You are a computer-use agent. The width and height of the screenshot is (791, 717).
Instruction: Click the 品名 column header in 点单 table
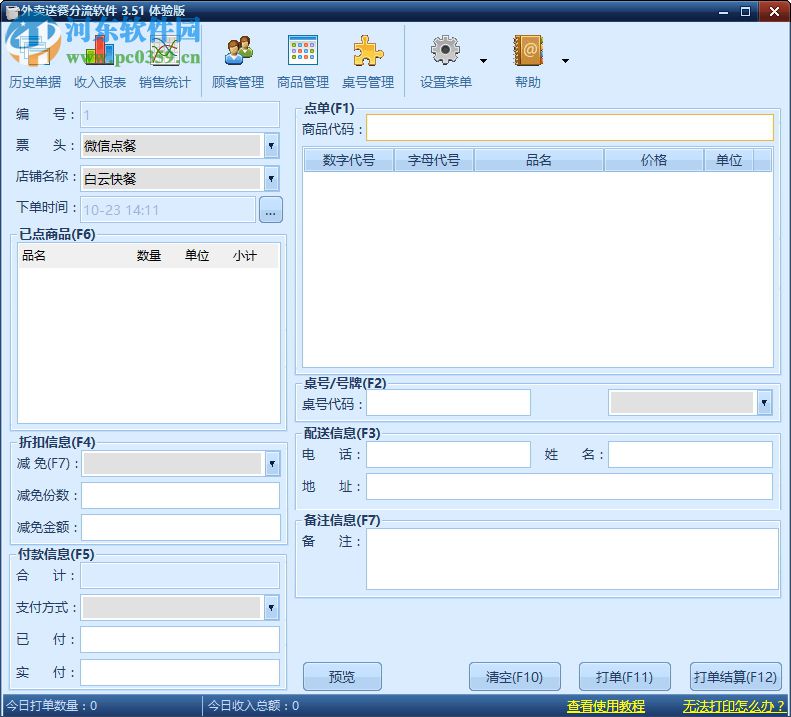(x=539, y=160)
